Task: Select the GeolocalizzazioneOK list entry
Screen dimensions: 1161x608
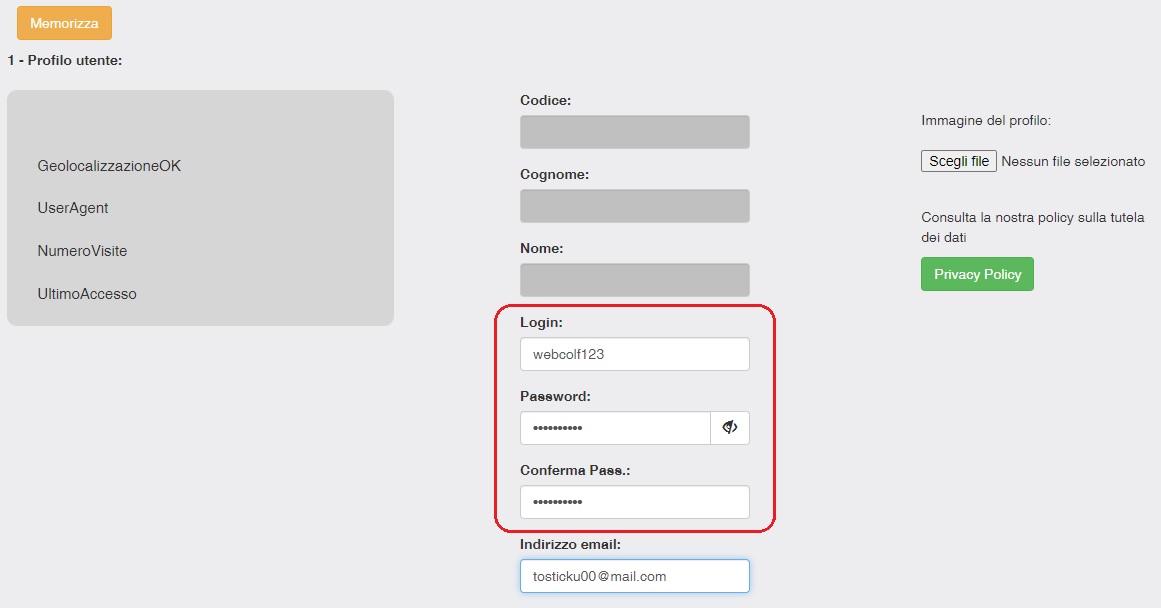Action: (109, 165)
